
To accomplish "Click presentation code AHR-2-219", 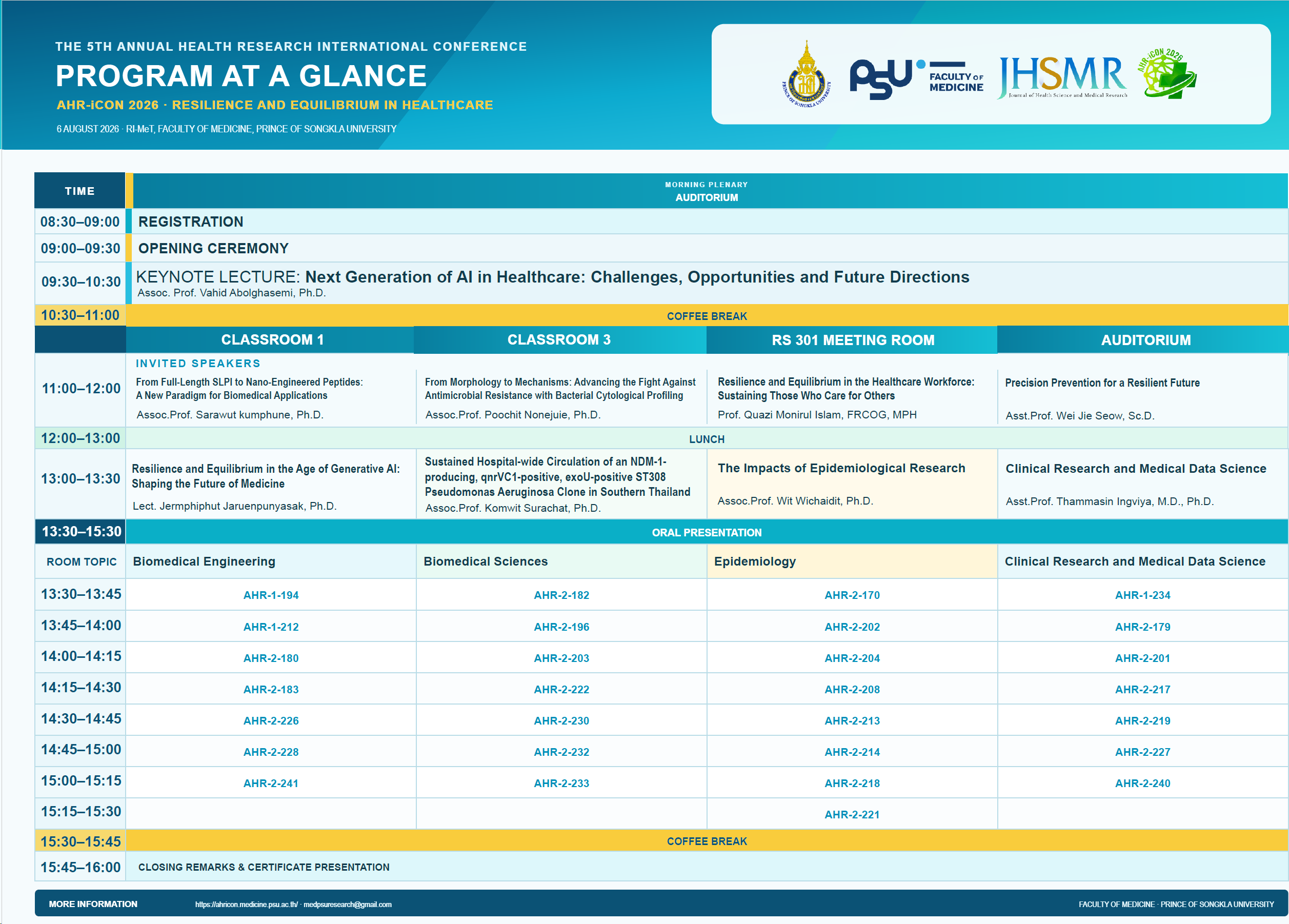I will [x=1142, y=721].
